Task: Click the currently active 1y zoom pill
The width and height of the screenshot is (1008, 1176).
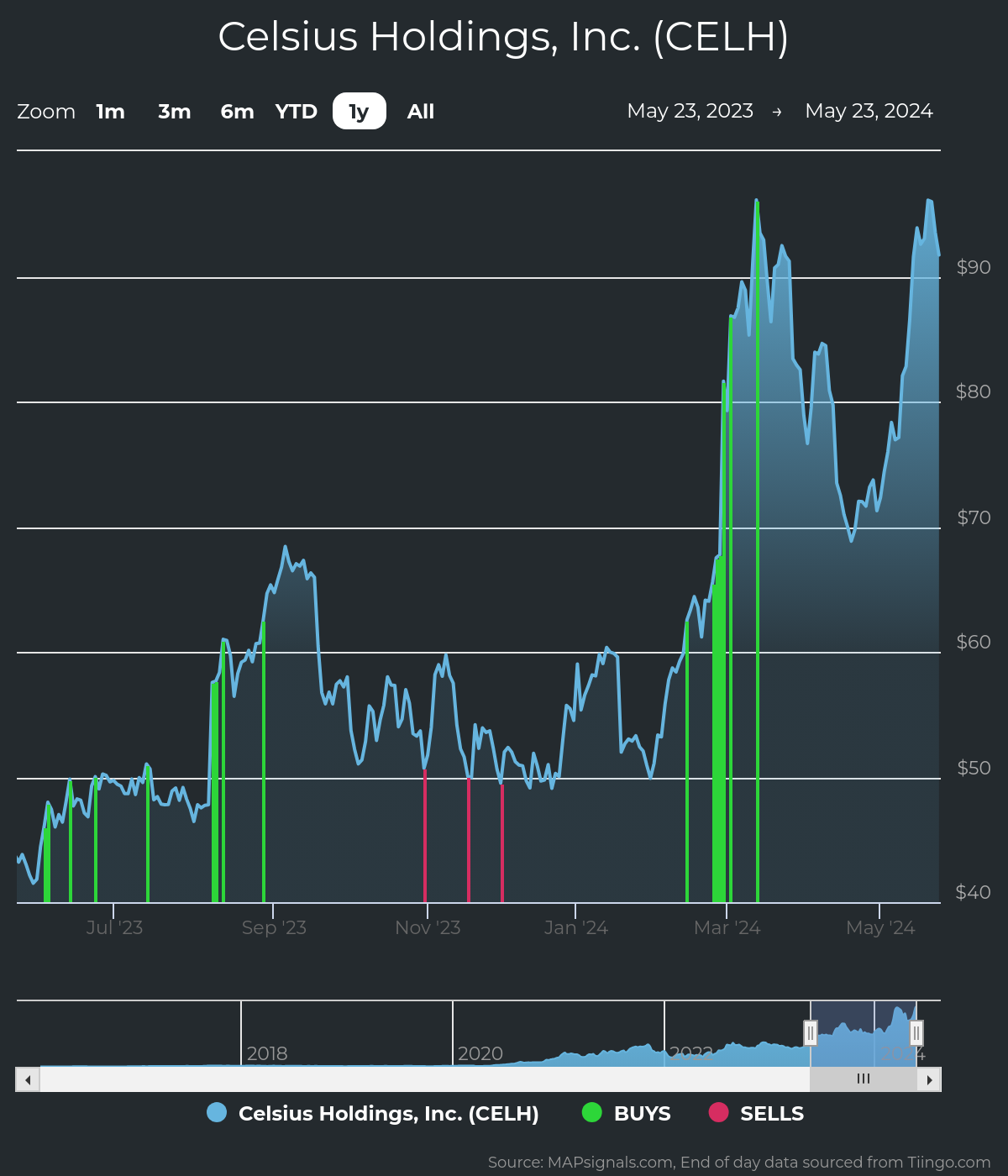Action: [359, 111]
